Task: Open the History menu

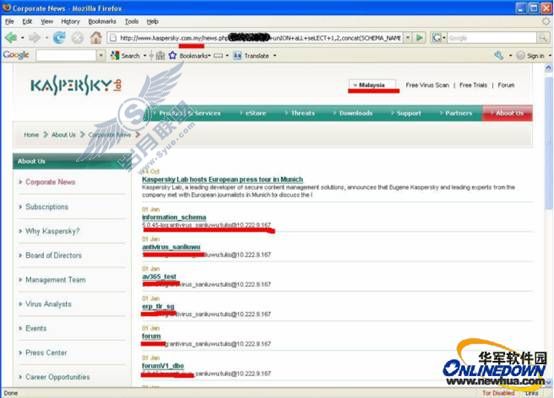Action: click(70, 22)
